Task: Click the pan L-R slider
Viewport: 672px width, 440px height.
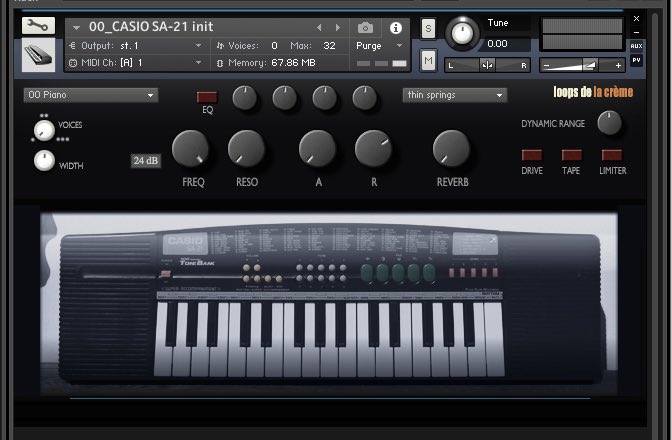Action: pyautogui.click(x=487, y=65)
